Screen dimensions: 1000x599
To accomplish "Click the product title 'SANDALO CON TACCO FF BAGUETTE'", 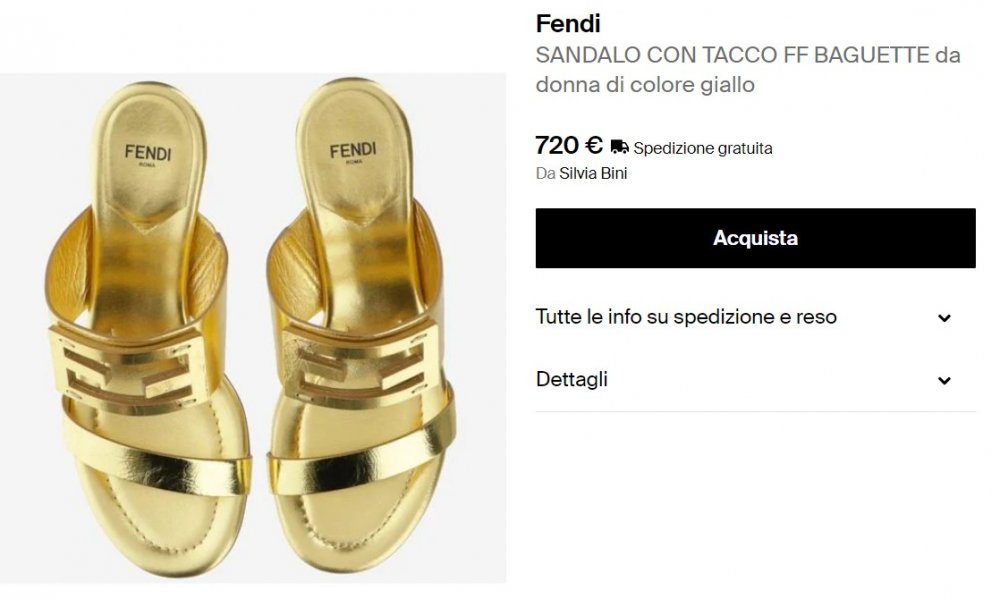I will pyautogui.click(x=732, y=55).
